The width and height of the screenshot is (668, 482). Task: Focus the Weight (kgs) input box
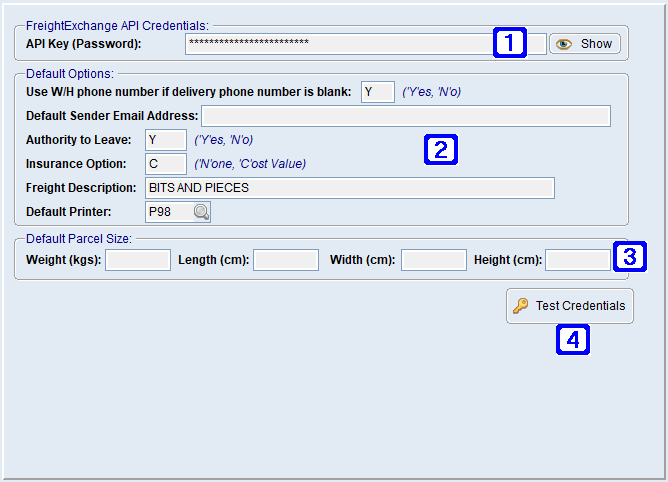click(x=138, y=260)
